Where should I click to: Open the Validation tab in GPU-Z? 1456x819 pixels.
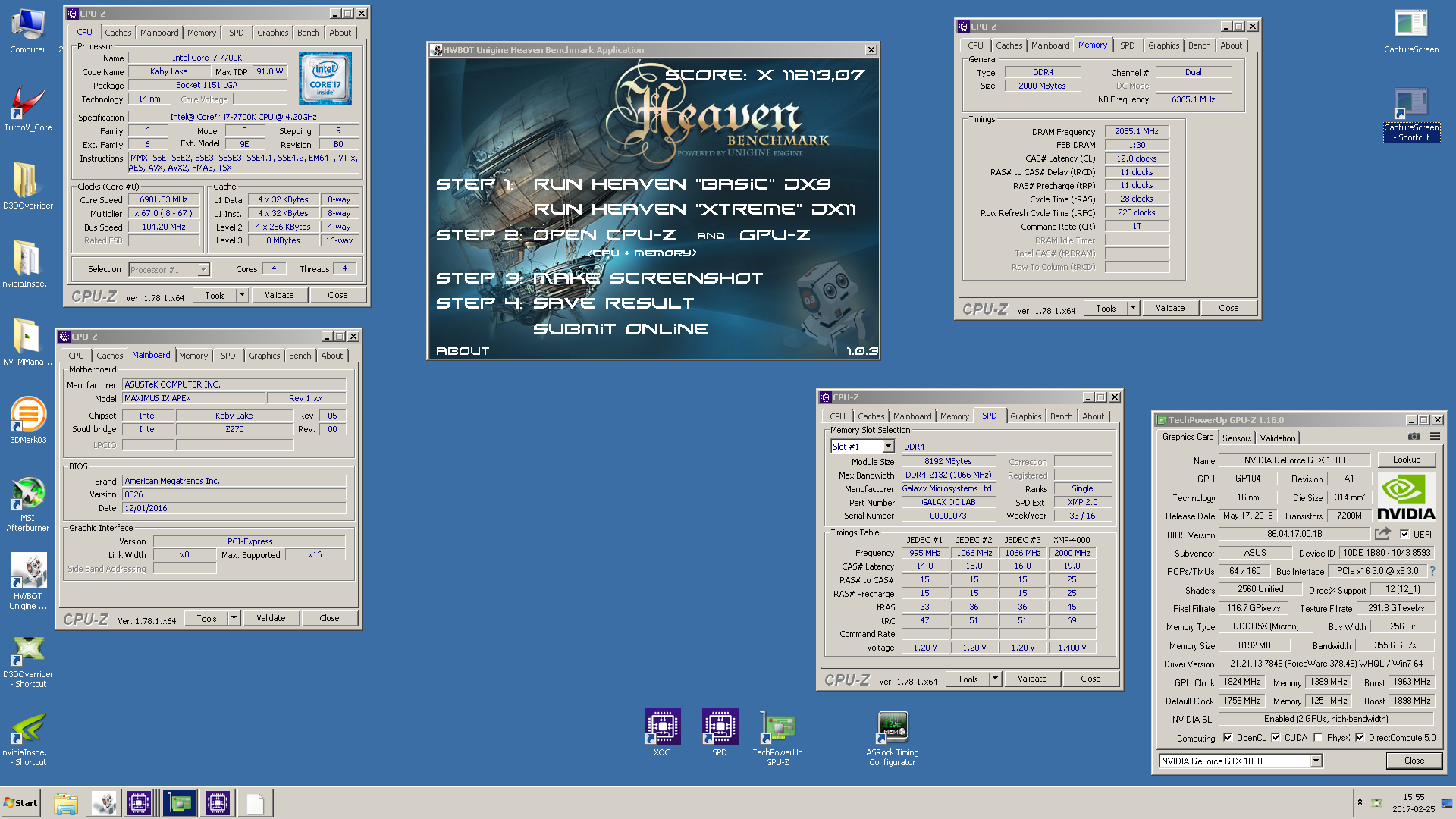(x=1277, y=438)
